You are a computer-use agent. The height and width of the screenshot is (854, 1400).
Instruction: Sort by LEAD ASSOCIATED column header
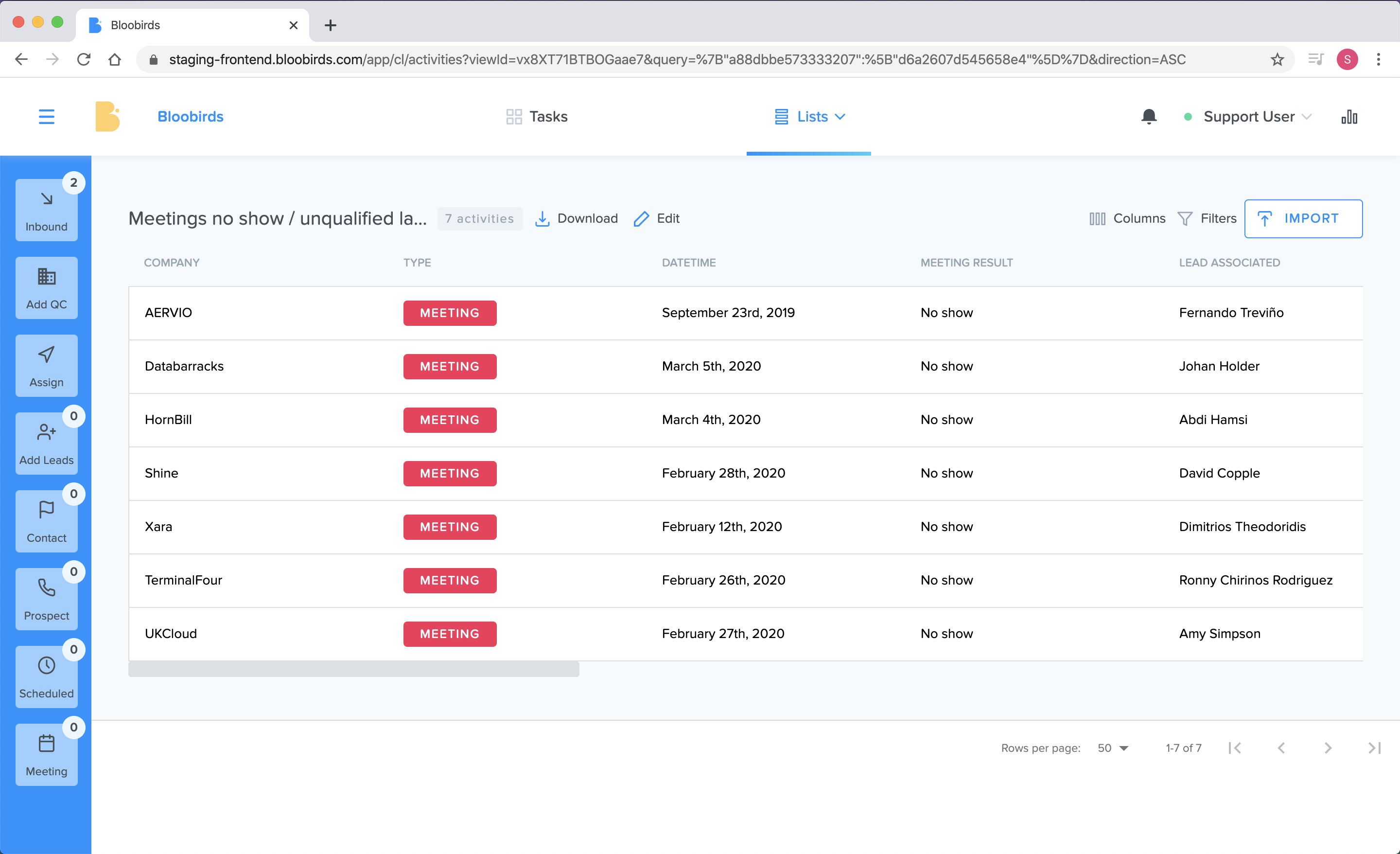tap(1229, 263)
